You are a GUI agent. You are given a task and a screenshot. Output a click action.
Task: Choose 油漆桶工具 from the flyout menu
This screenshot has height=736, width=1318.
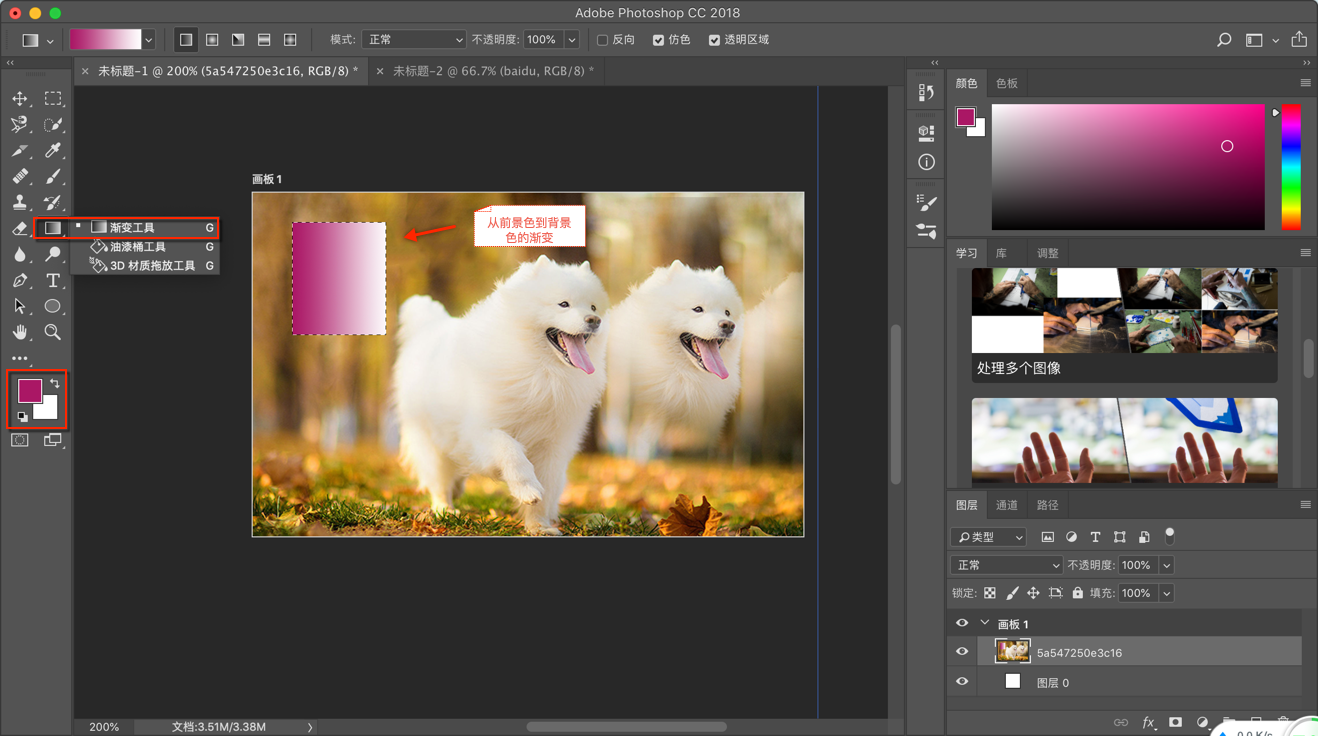tap(138, 247)
